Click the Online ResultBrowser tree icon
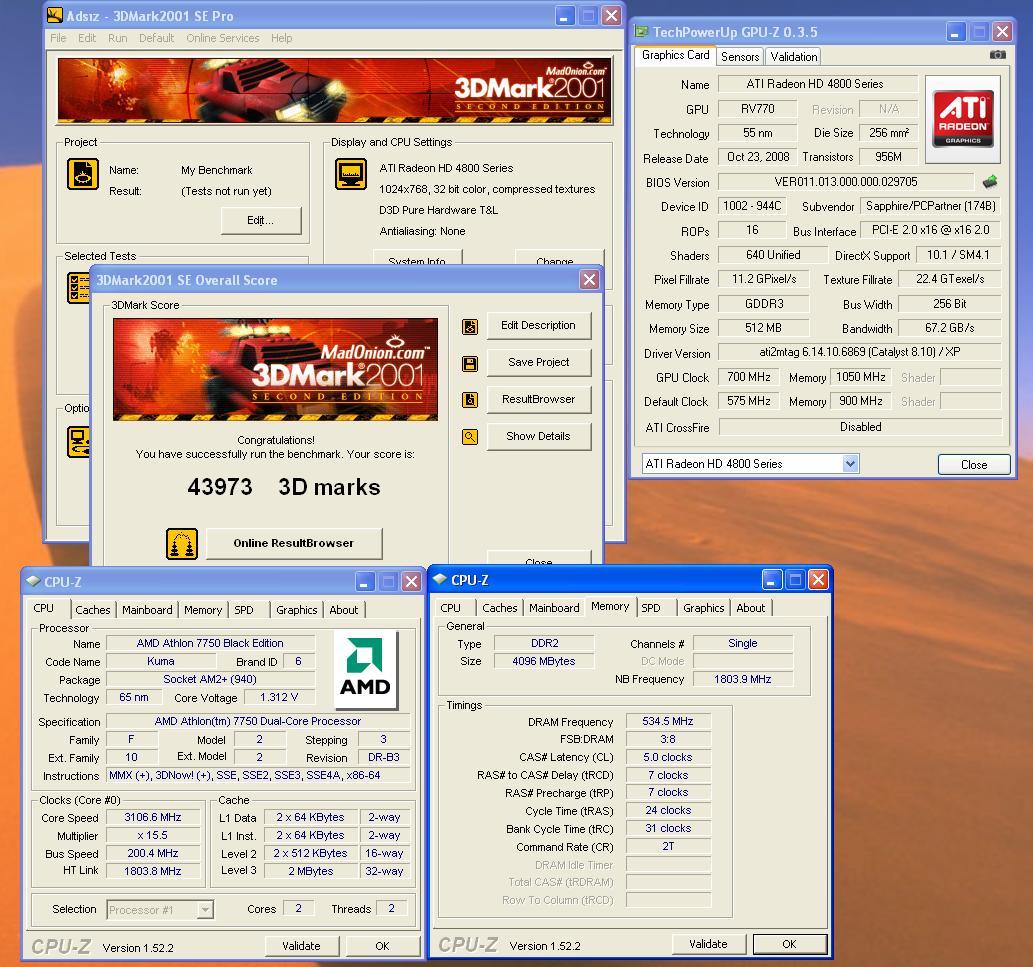The image size is (1033, 967). (182, 543)
